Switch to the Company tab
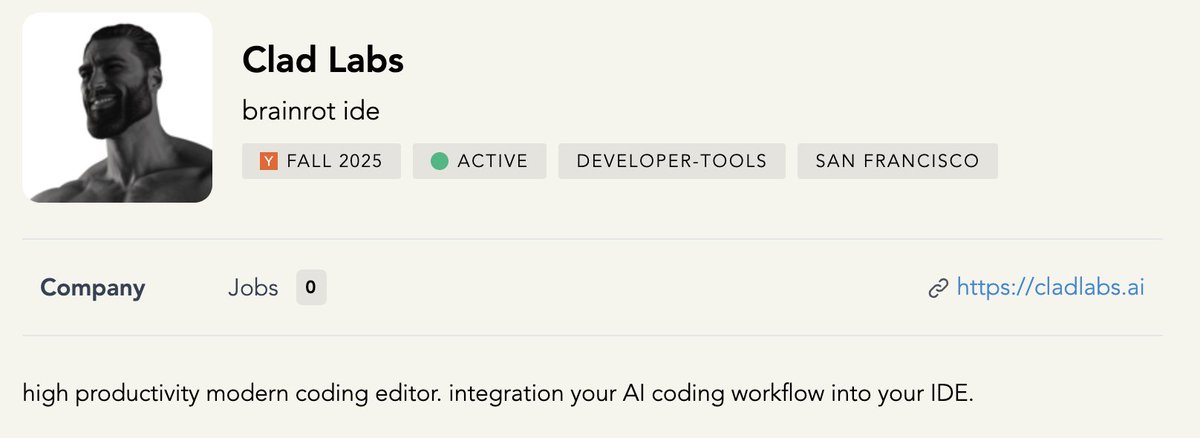Screen dimensions: 1200x438 pos(93,288)
